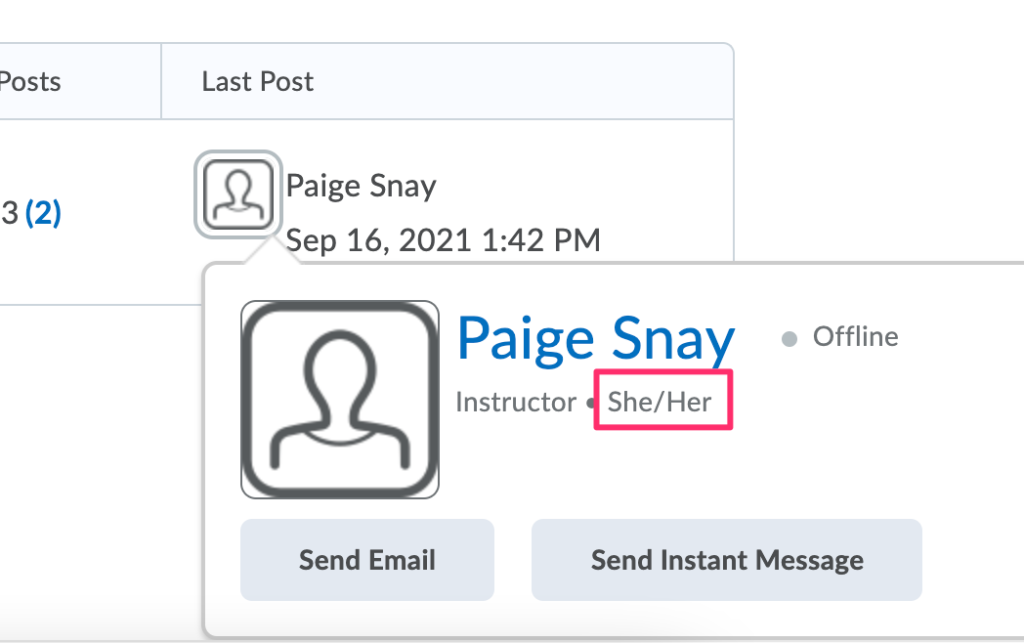The width and height of the screenshot is (1024, 643).
Task: Click the large profile picture in the card
Action: tap(340, 399)
